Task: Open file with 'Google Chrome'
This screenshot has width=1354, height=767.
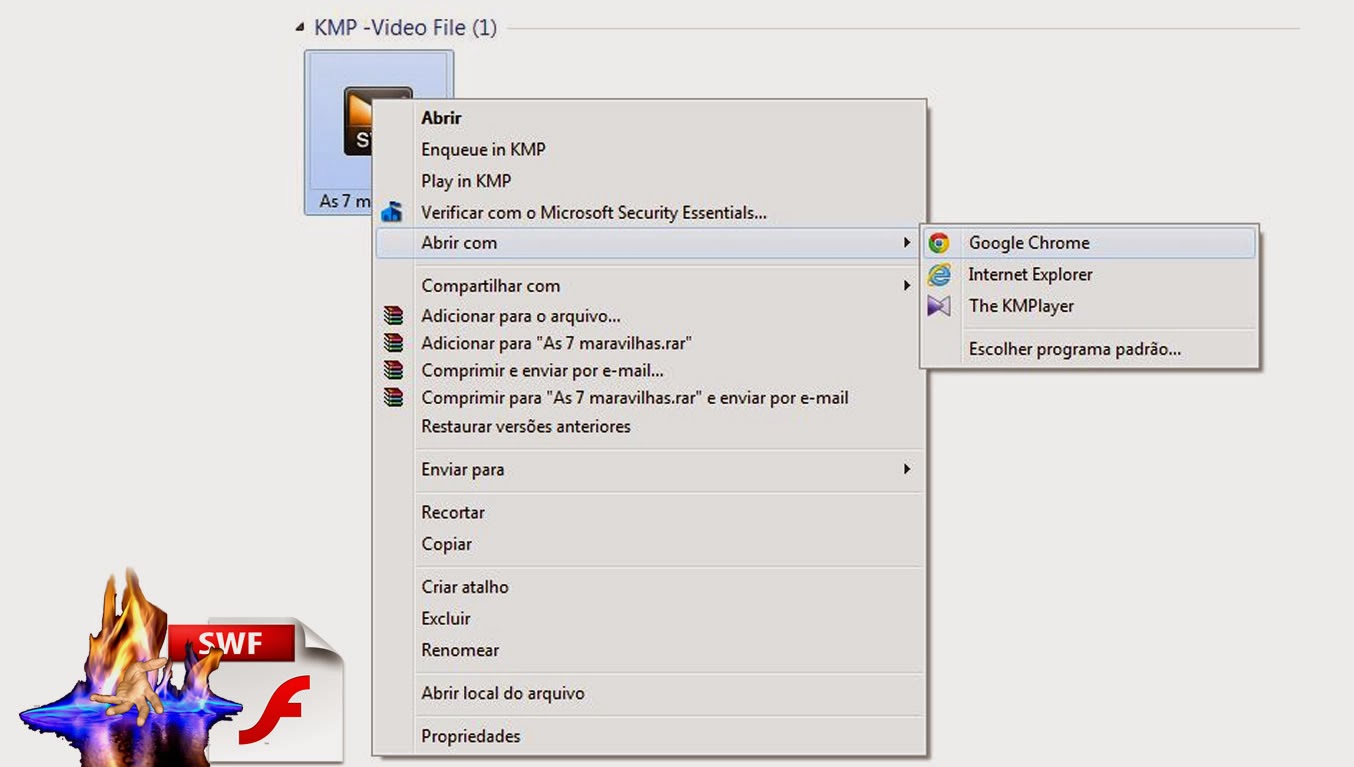Action: [x=1088, y=243]
